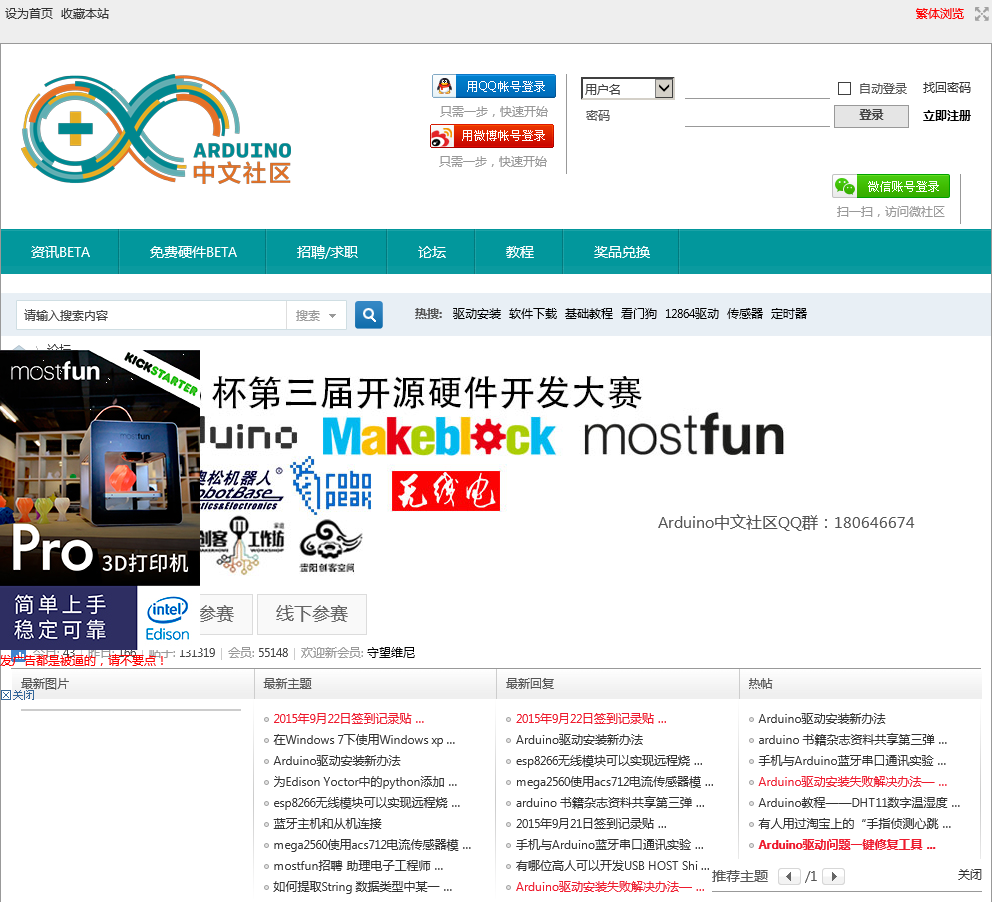Screen dimensions: 992x902
Task: Open 奖品兑换 navigation tab
Action: [621, 252]
